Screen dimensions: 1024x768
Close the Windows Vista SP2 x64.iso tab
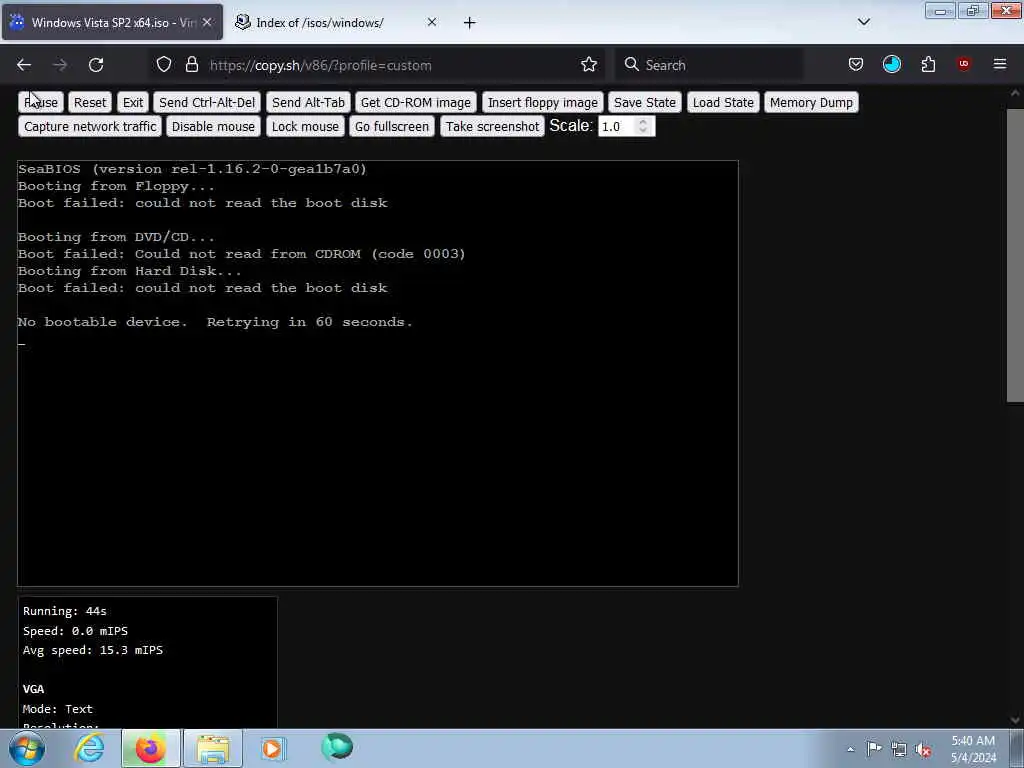click(x=207, y=22)
